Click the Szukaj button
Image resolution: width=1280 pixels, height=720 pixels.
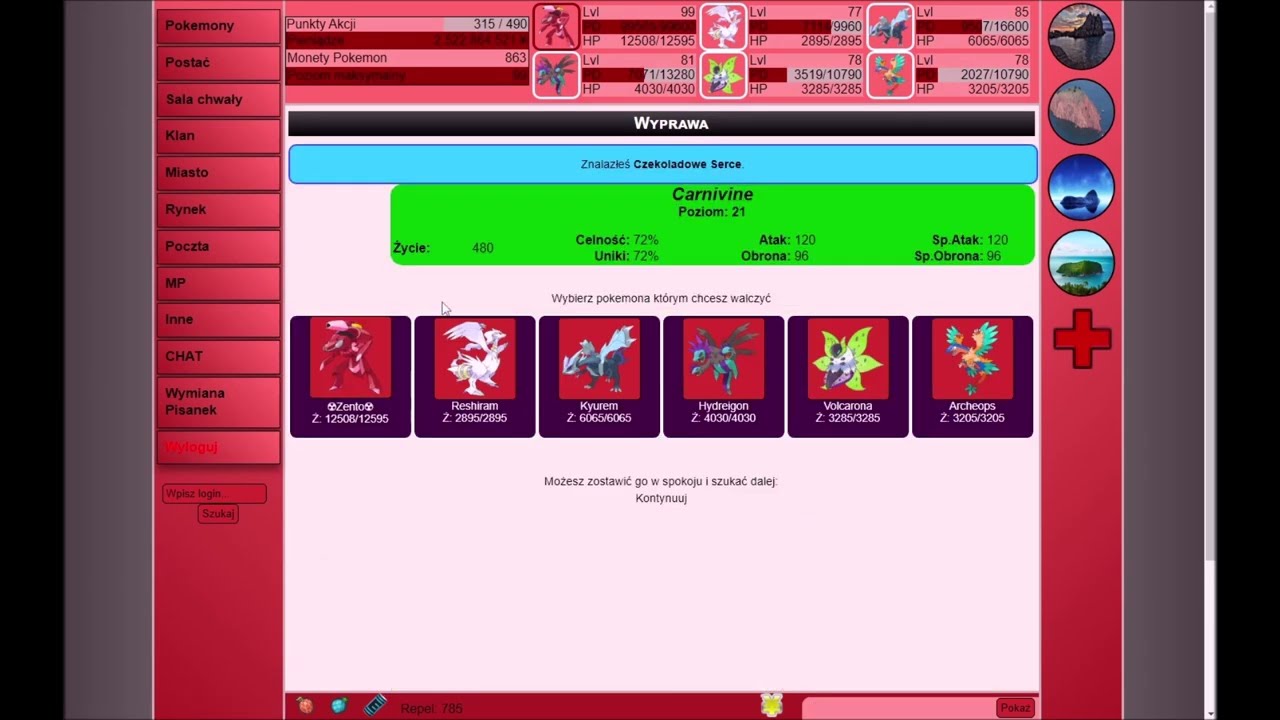tap(218, 514)
